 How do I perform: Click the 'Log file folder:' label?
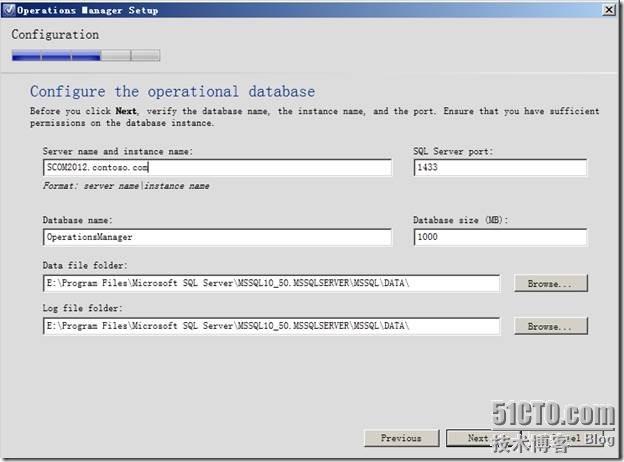pos(83,308)
